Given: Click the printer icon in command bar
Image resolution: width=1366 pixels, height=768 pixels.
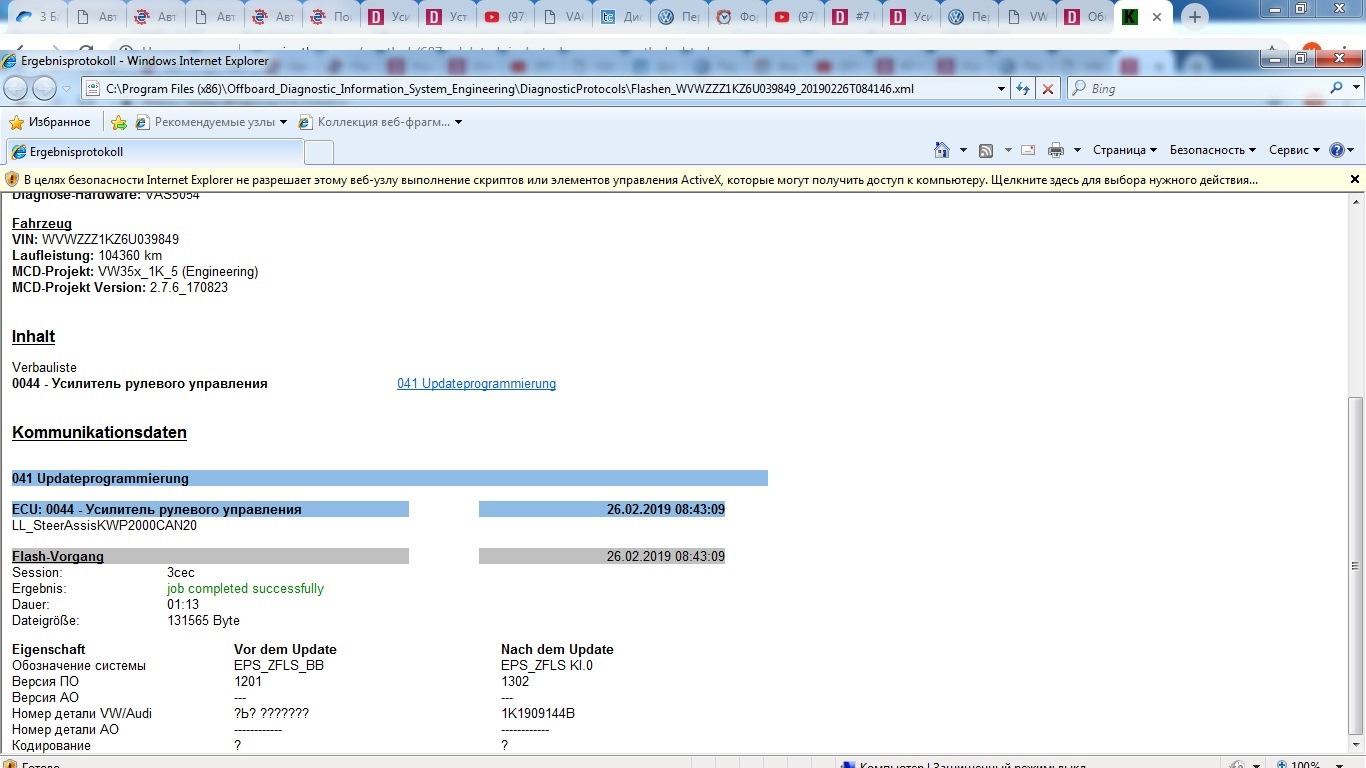Looking at the screenshot, I should point(1055,150).
